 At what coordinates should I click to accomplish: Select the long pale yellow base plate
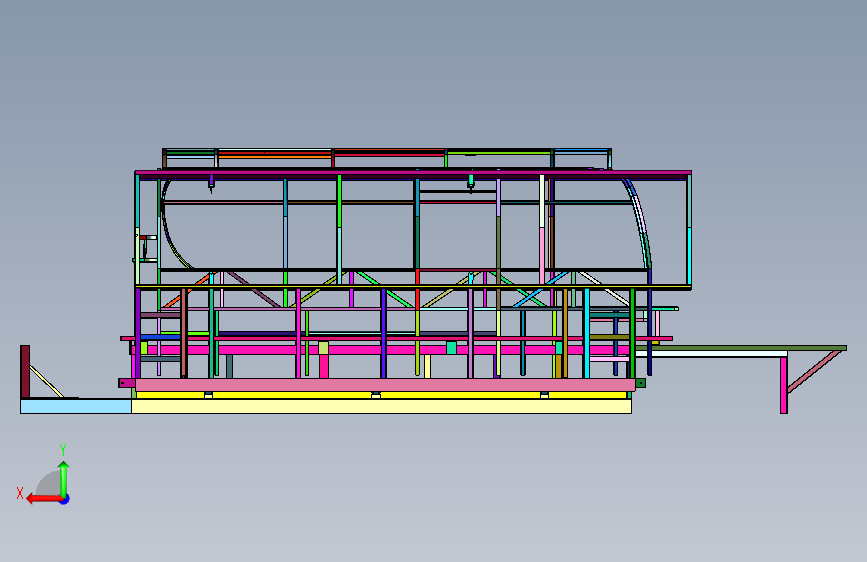pos(382,407)
